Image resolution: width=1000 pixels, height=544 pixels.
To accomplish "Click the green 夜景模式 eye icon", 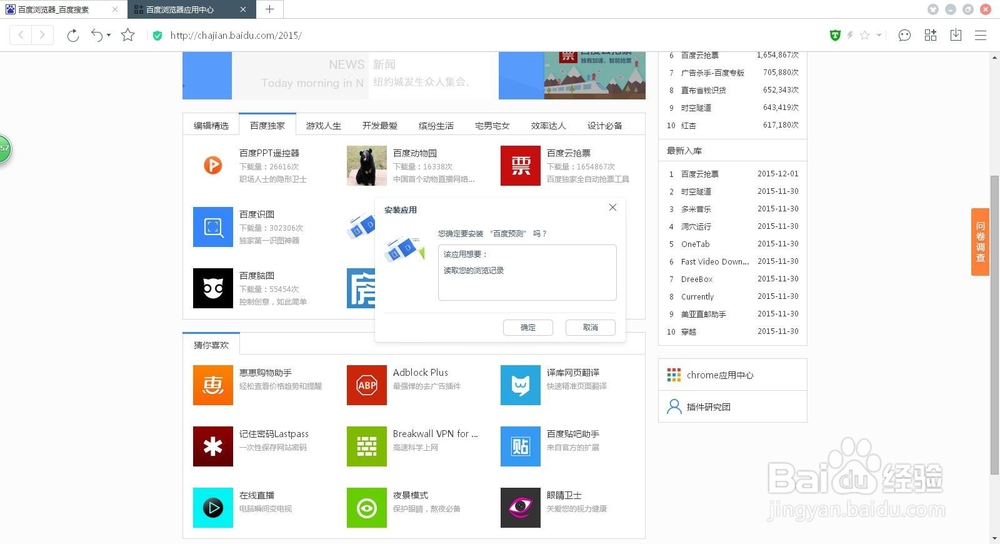I will 366,507.
